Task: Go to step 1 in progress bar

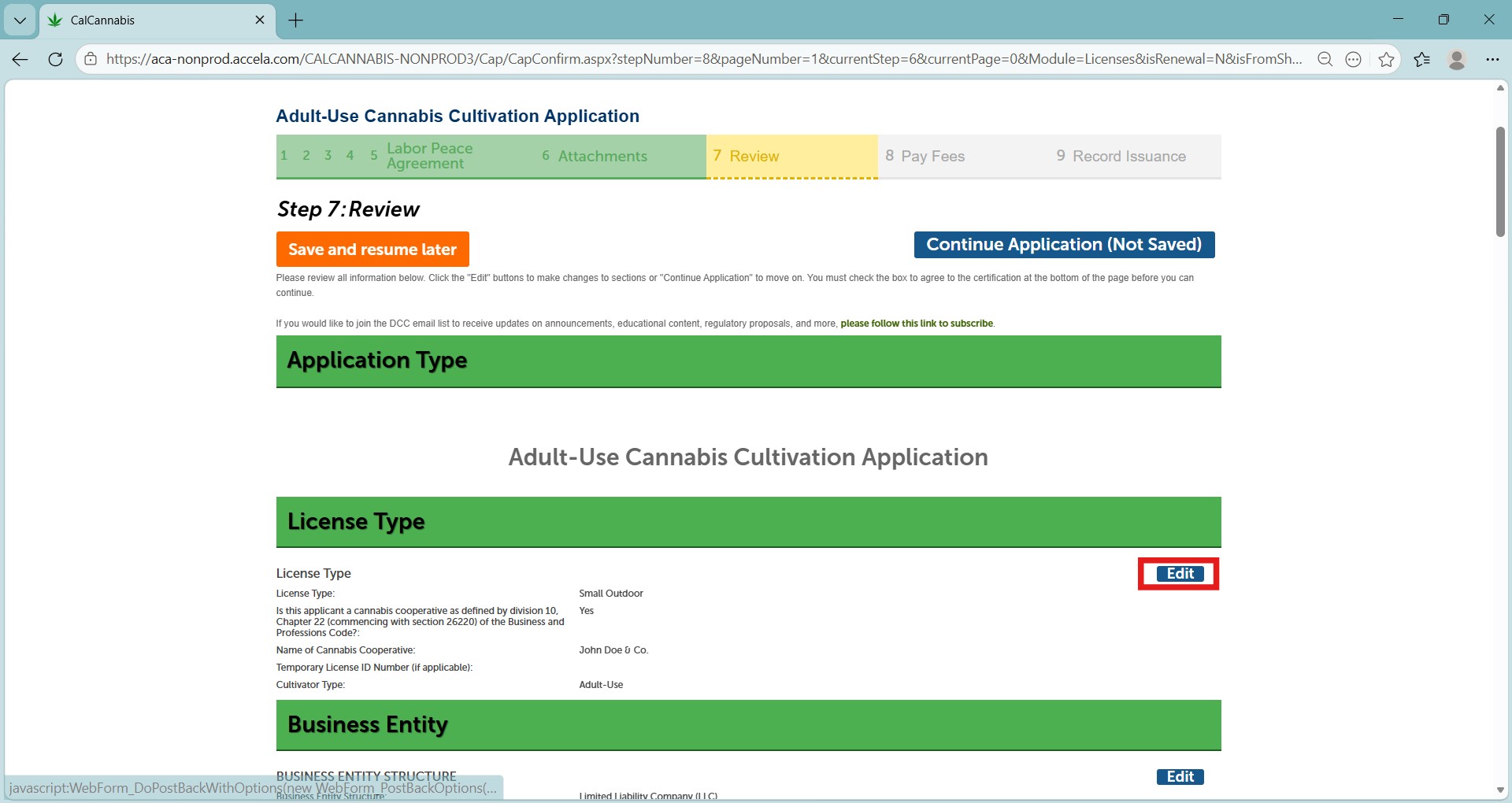Action: click(x=284, y=155)
